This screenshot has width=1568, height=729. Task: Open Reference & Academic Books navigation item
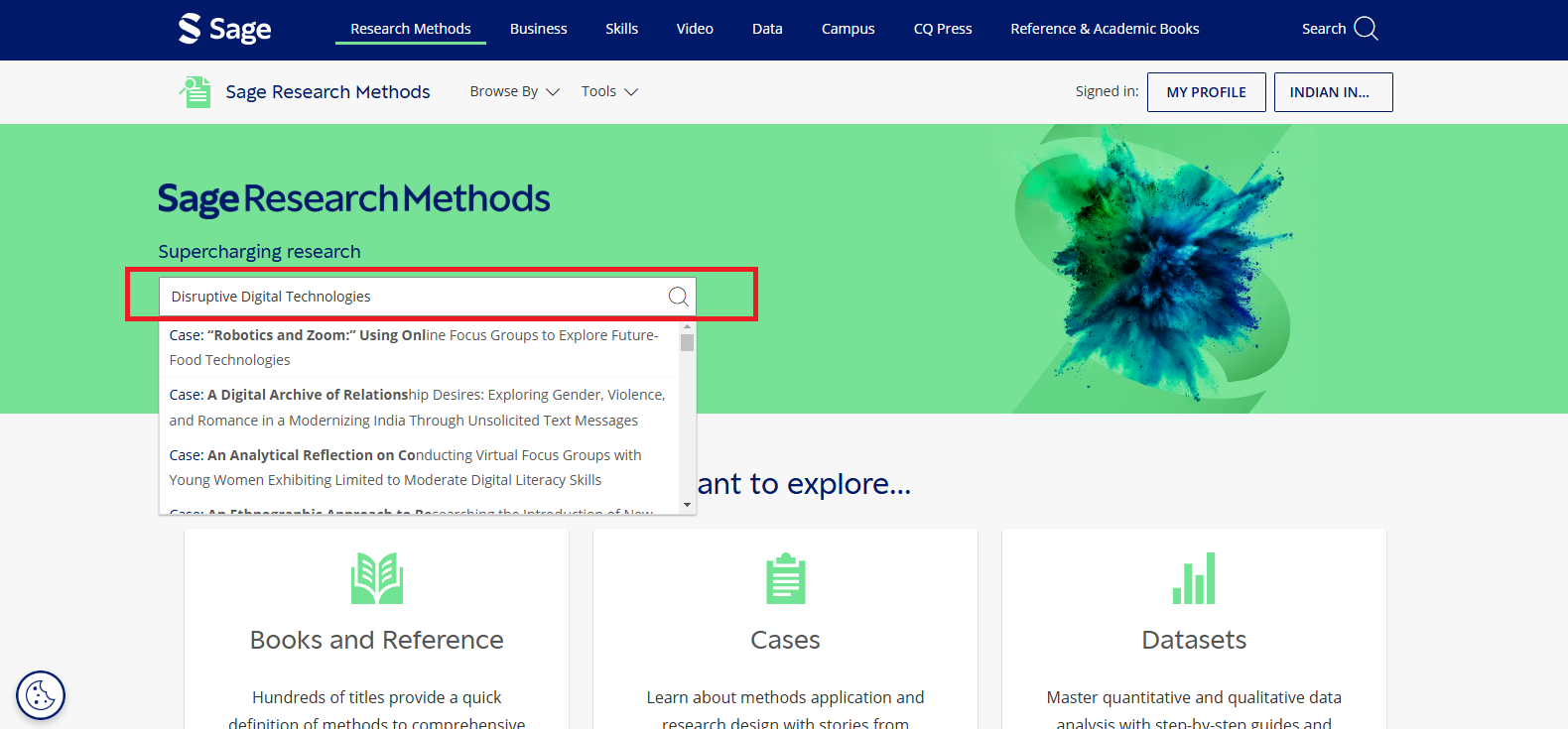[1105, 29]
